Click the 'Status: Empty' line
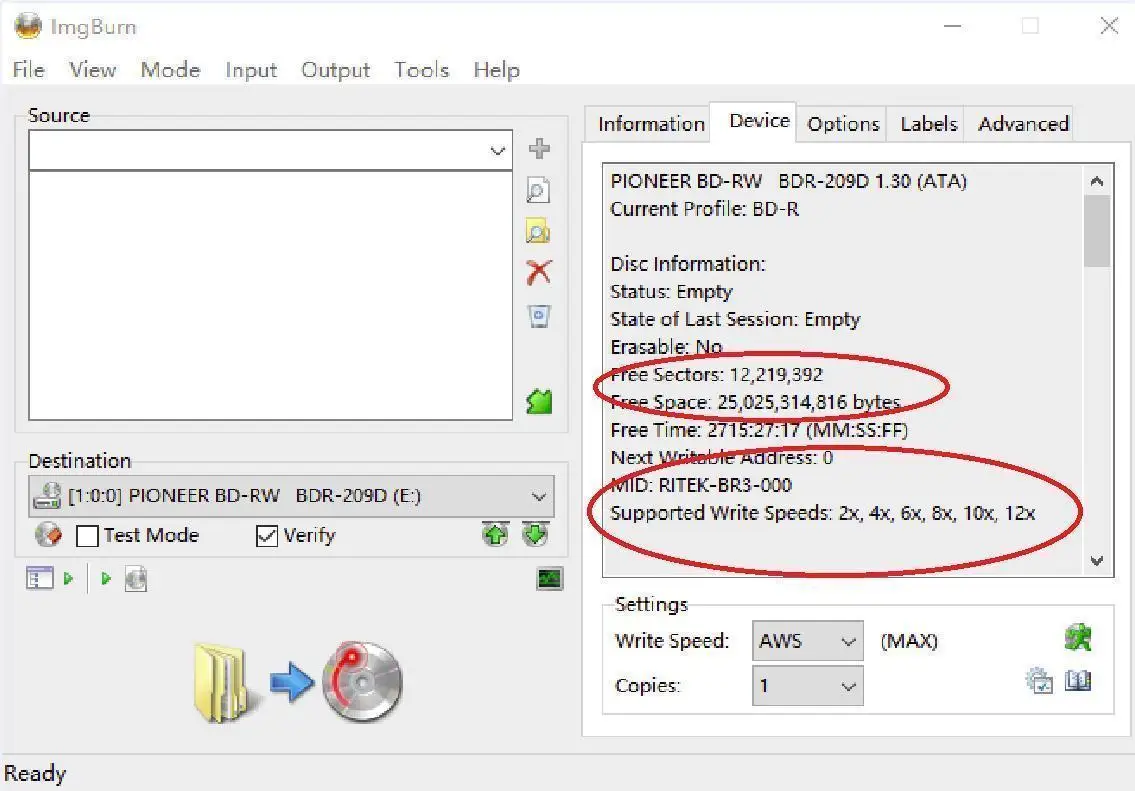 click(x=671, y=292)
